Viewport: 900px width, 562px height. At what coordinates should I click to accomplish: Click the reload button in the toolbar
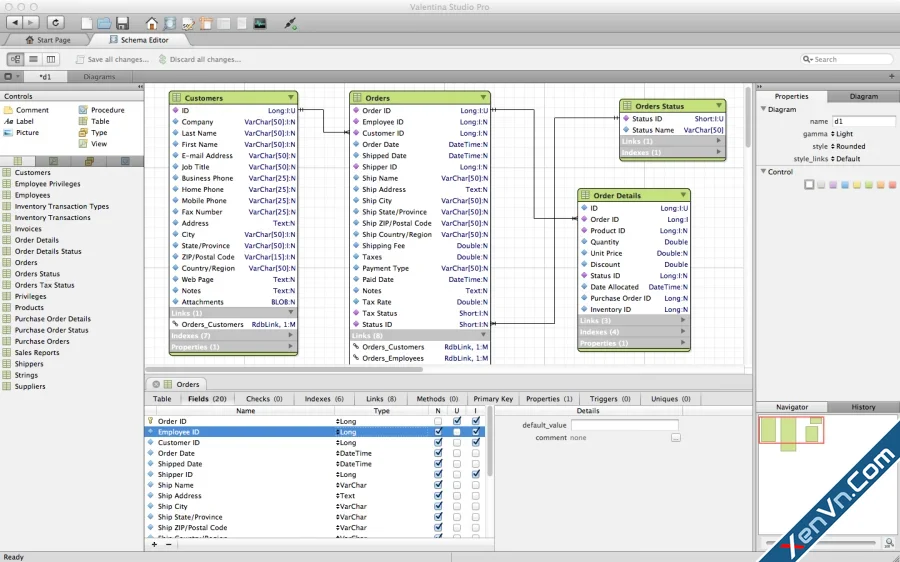55,23
